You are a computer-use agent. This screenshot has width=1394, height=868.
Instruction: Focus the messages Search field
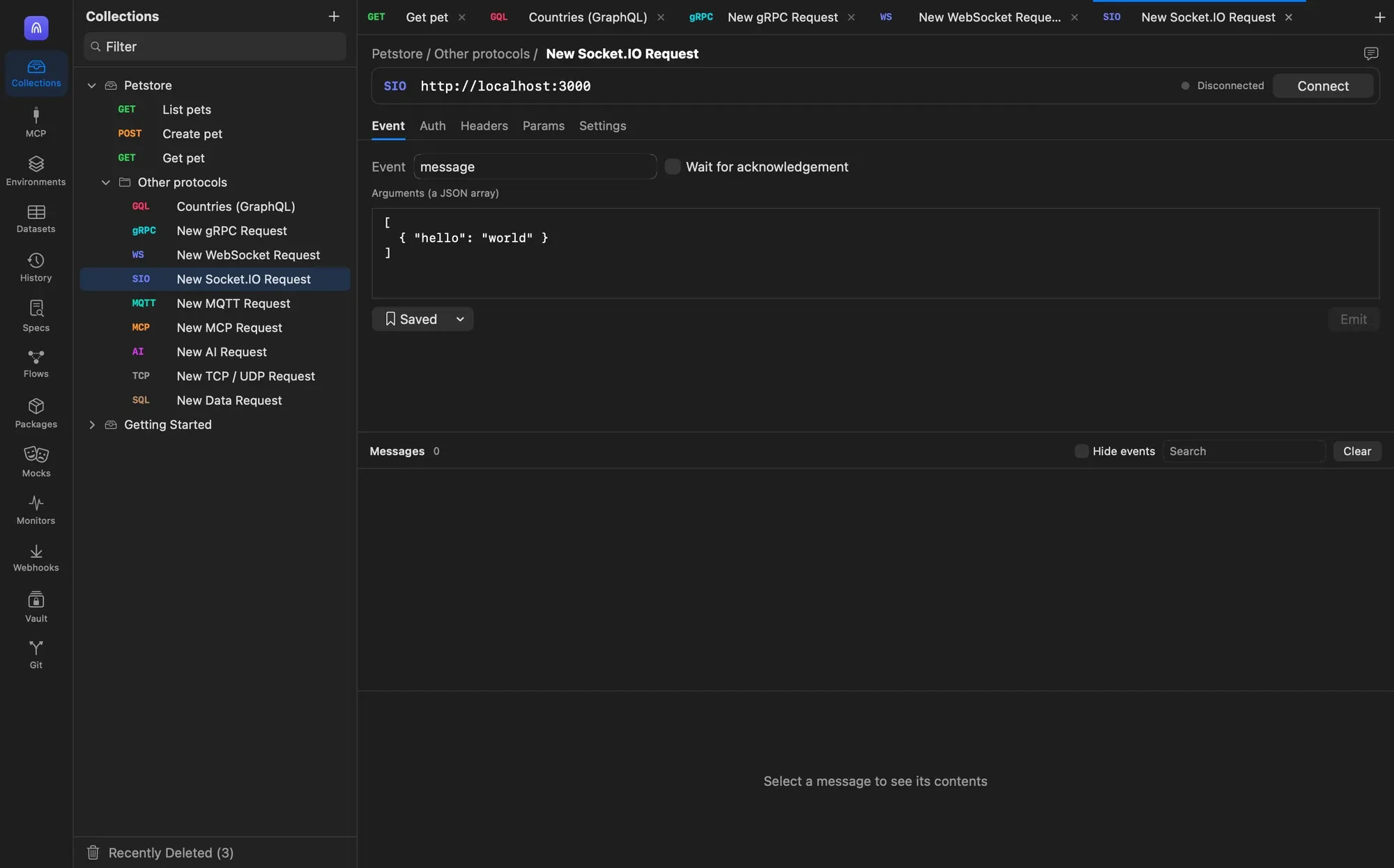click(x=1244, y=451)
